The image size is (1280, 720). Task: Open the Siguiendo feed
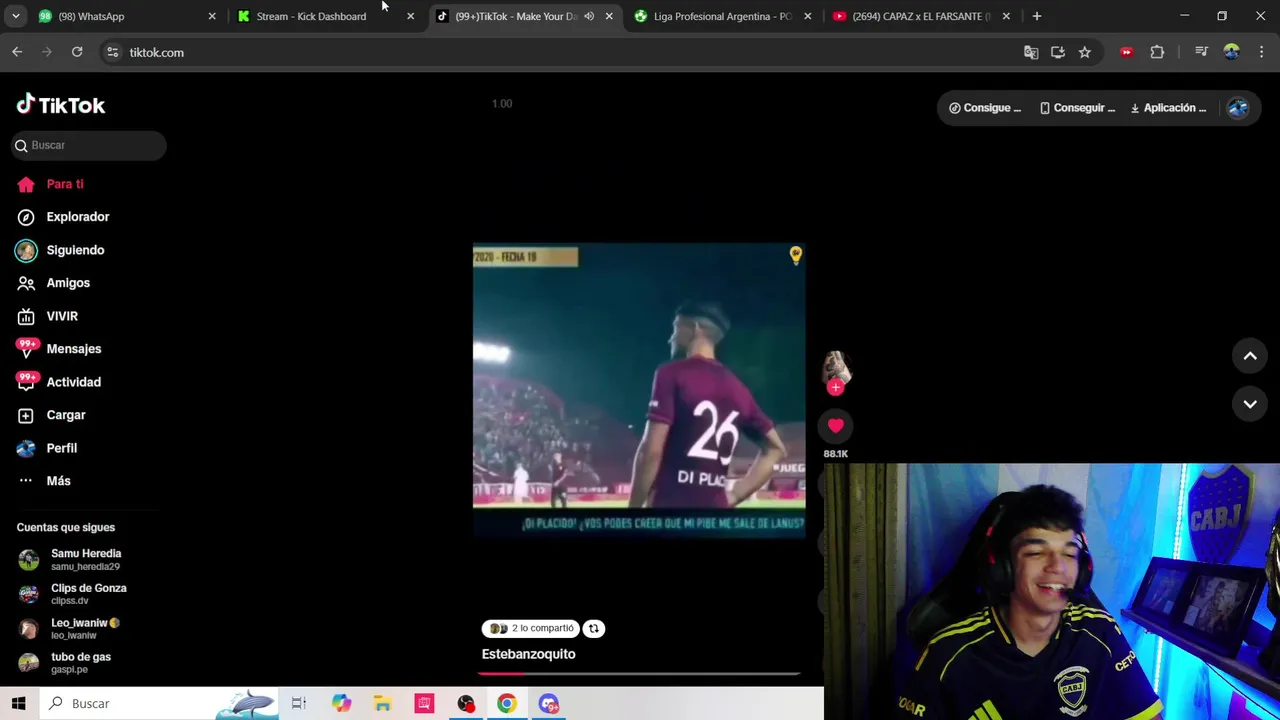[60, 250]
